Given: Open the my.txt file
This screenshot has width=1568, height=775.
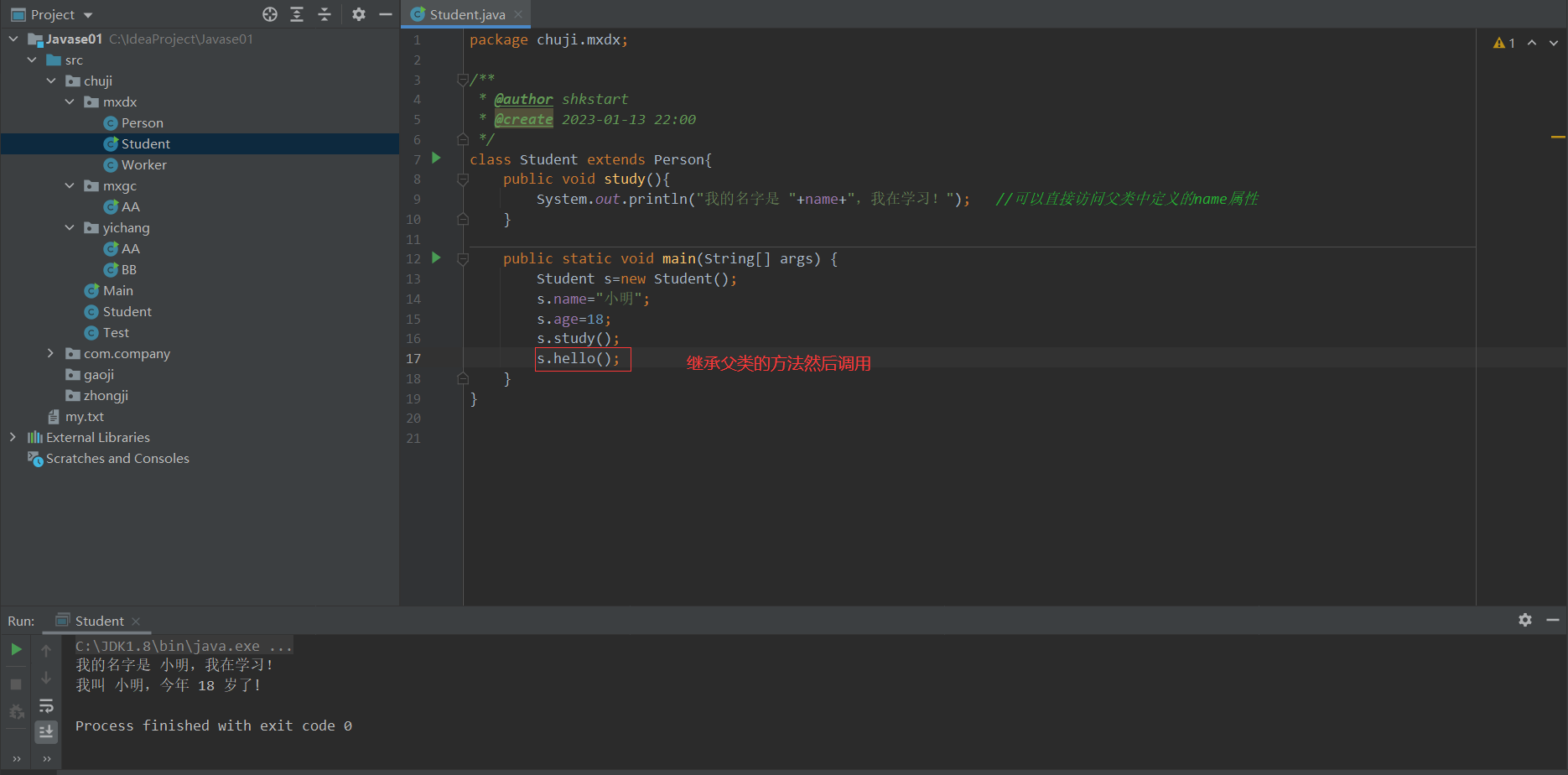Looking at the screenshot, I should (x=76, y=416).
